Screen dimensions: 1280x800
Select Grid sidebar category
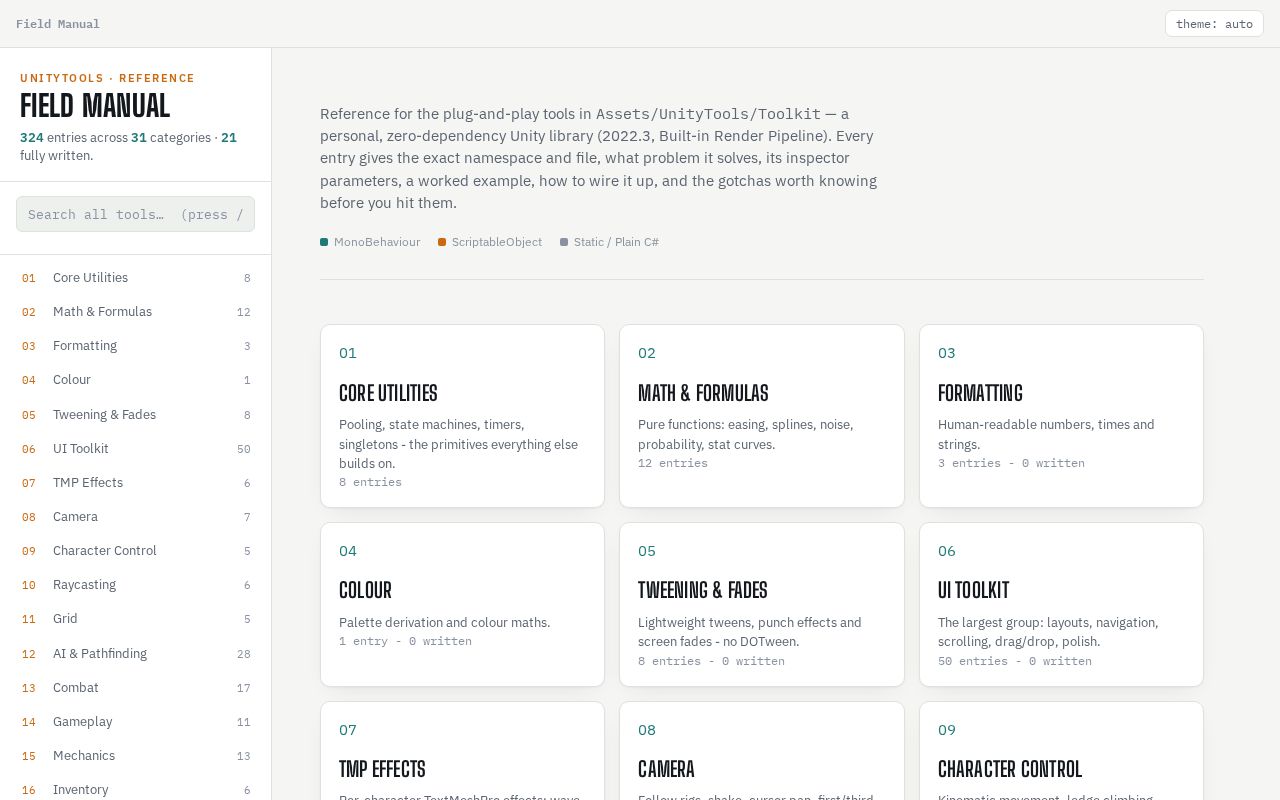[135, 619]
